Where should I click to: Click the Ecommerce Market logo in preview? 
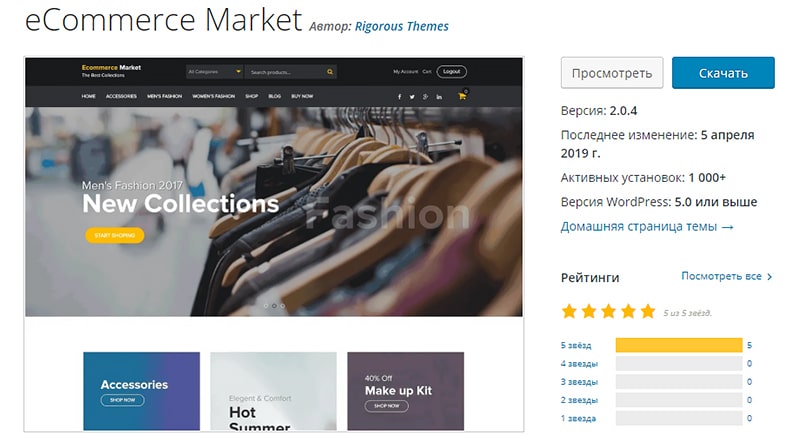111,71
